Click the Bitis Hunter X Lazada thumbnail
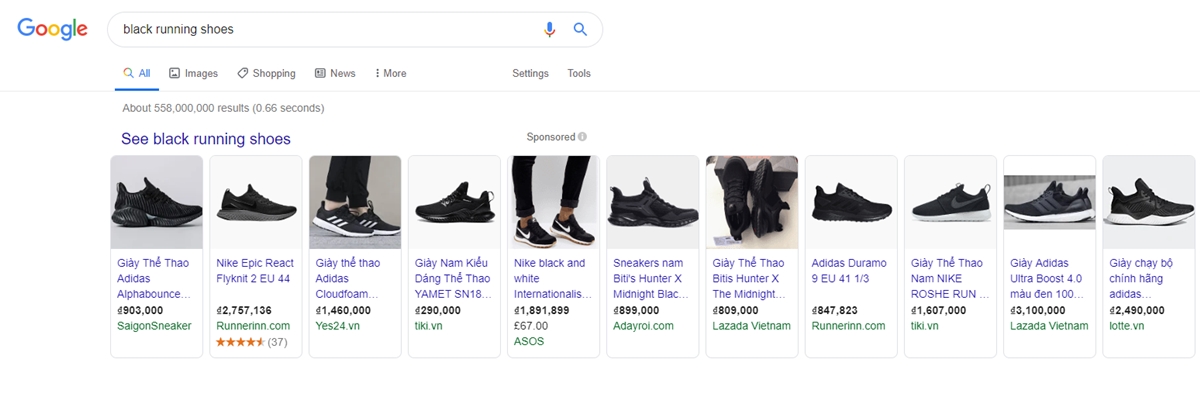 tap(752, 202)
